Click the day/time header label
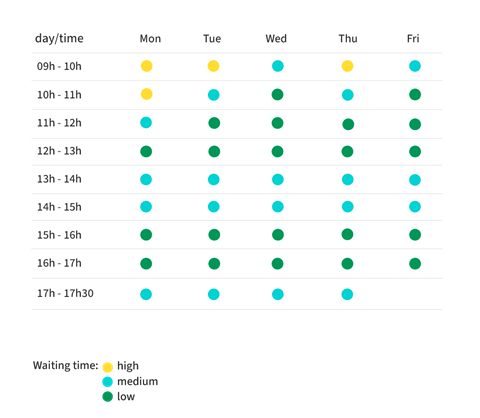The width and height of the screenshot is (480, 418). coord(59,39)
